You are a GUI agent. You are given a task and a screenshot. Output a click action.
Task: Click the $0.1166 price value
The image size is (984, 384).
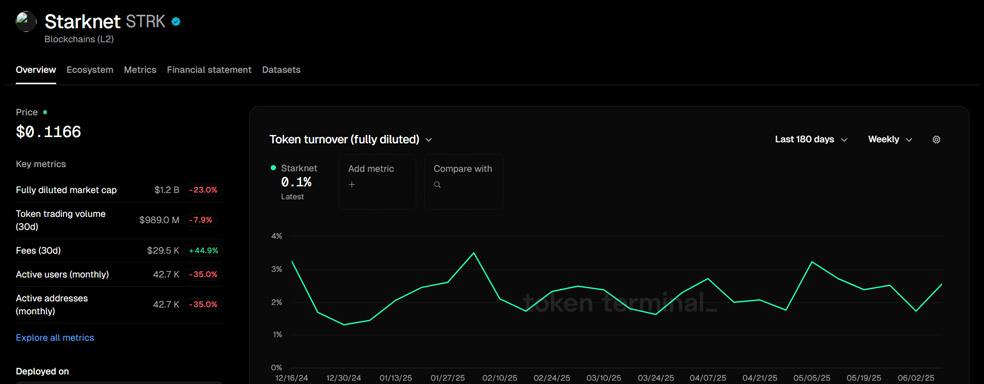pyautogui.click(x=48, y=132)
